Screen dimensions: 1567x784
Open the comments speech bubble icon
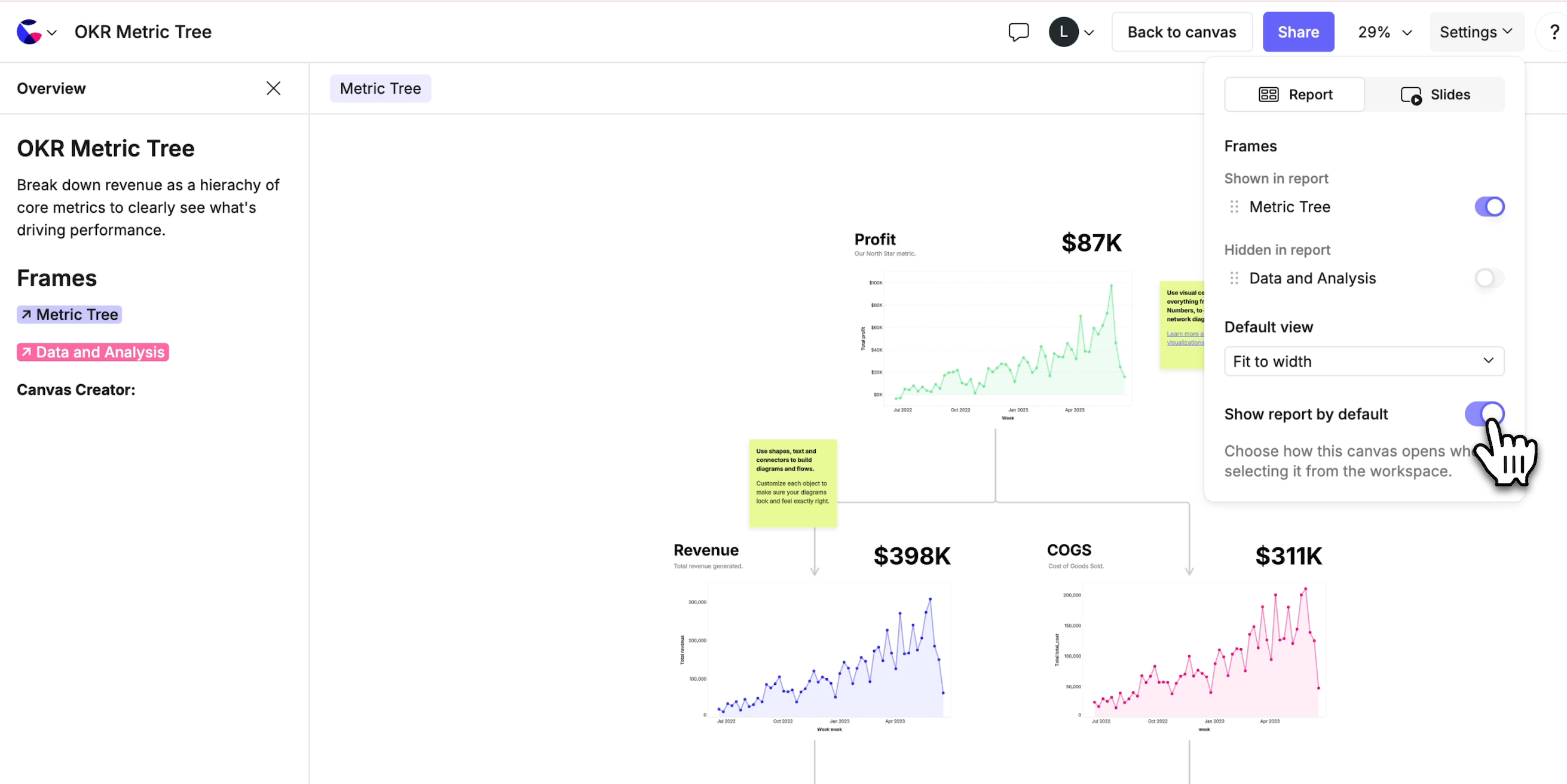1018,32
